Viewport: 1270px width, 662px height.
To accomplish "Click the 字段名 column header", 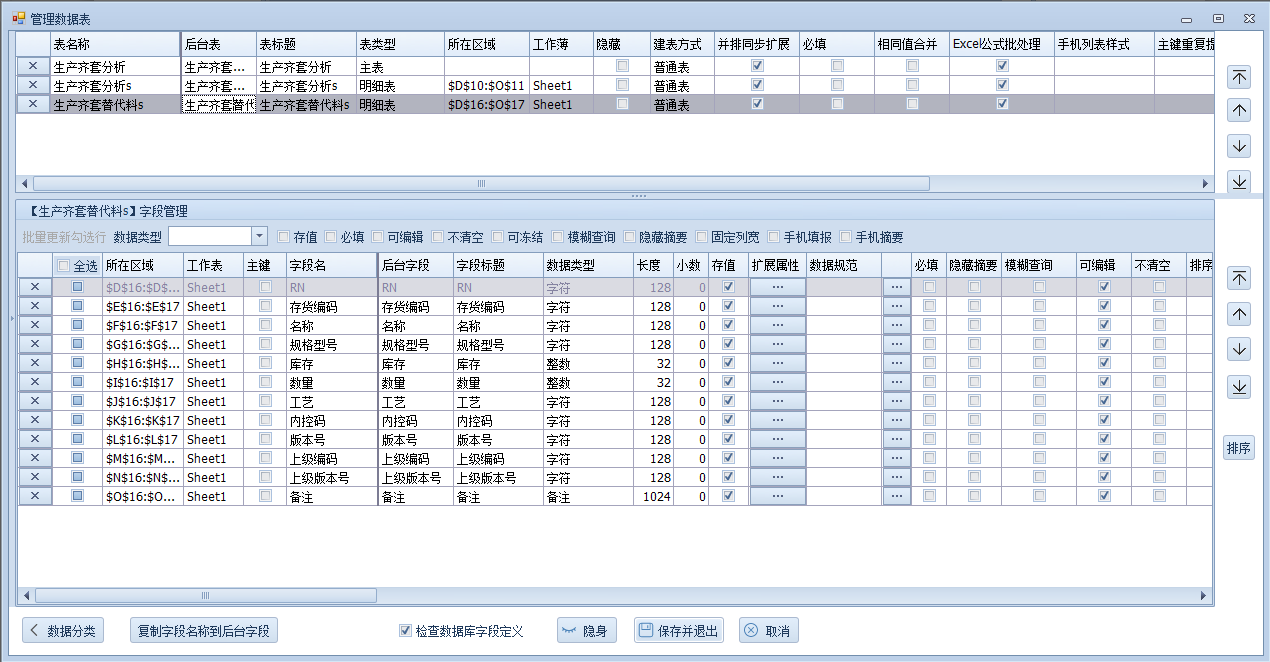I will [330, 266].
